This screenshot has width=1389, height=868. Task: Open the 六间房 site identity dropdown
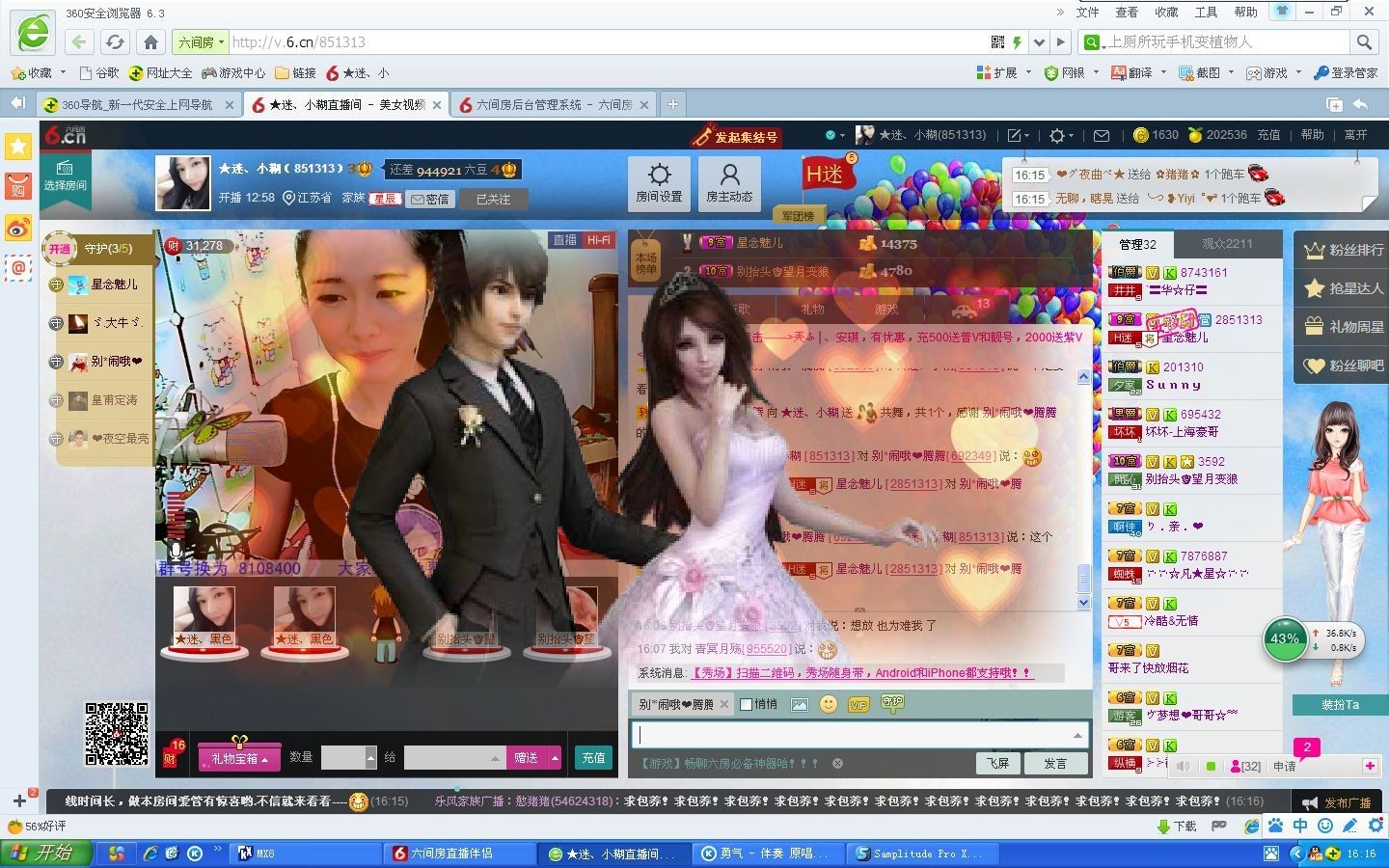200,41
